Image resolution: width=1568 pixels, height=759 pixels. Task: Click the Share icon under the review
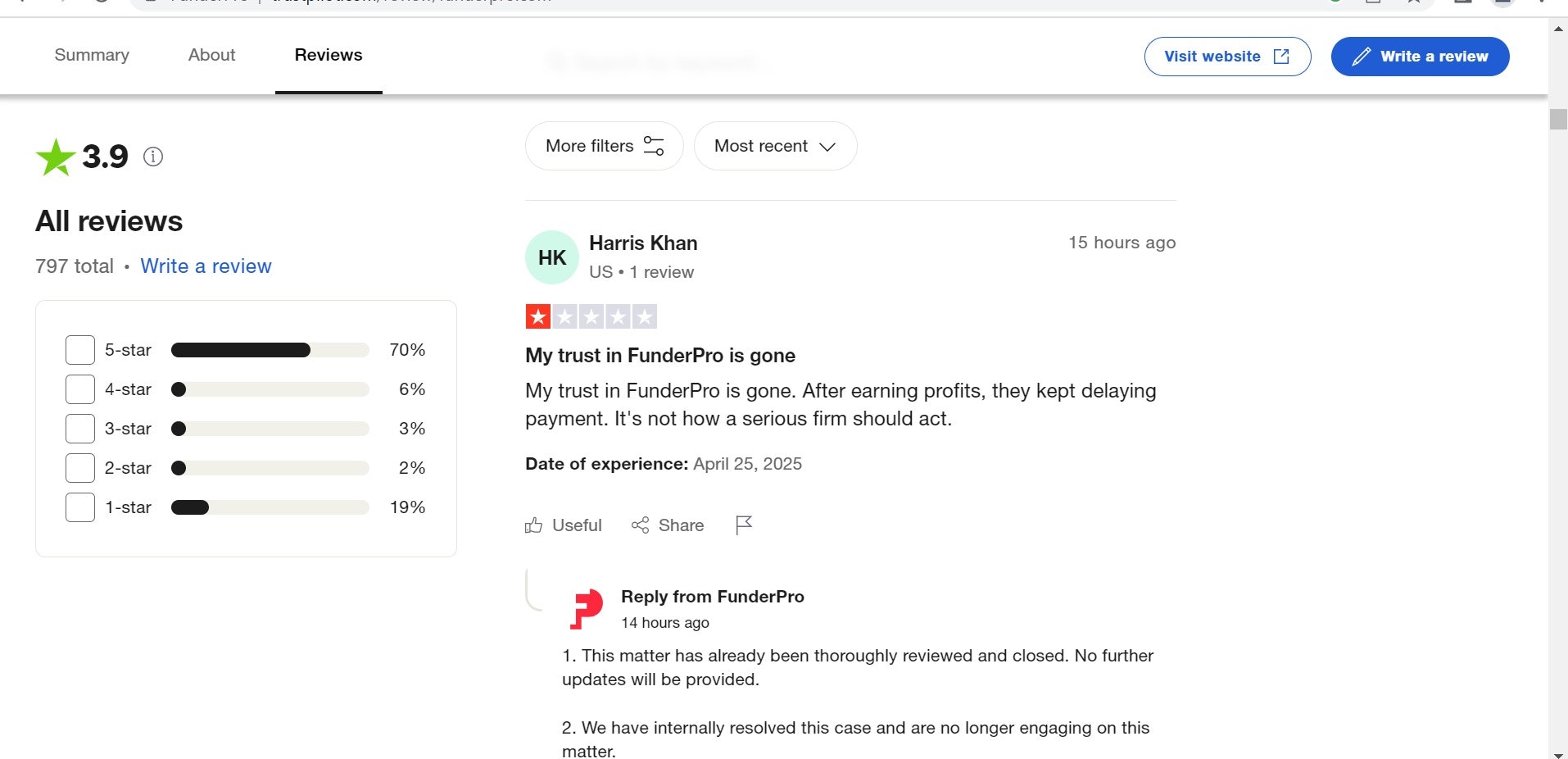(640, 525)
